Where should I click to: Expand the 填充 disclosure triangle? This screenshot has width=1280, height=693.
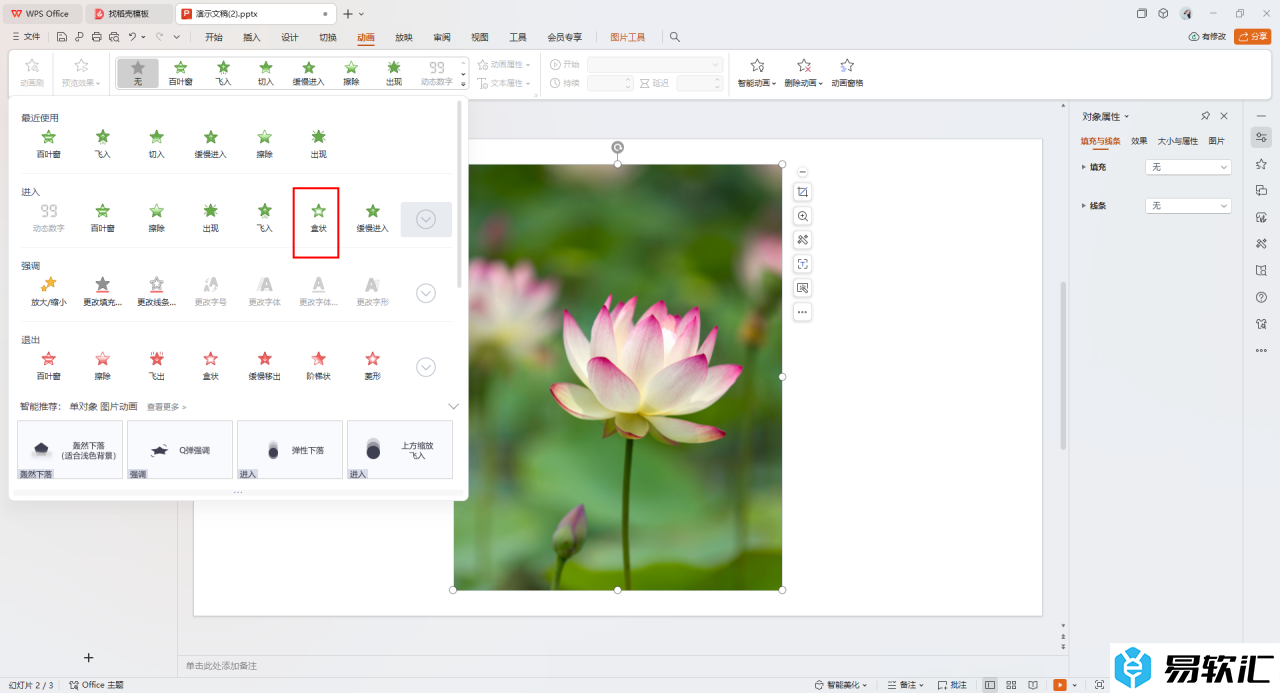[x=1084, y=167]
